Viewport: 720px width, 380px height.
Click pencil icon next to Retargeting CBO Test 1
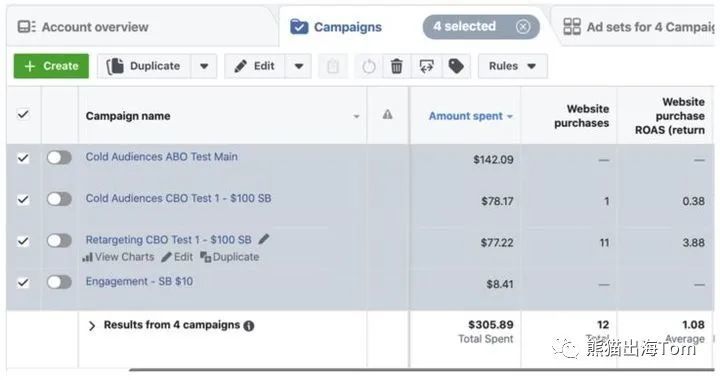264,239
